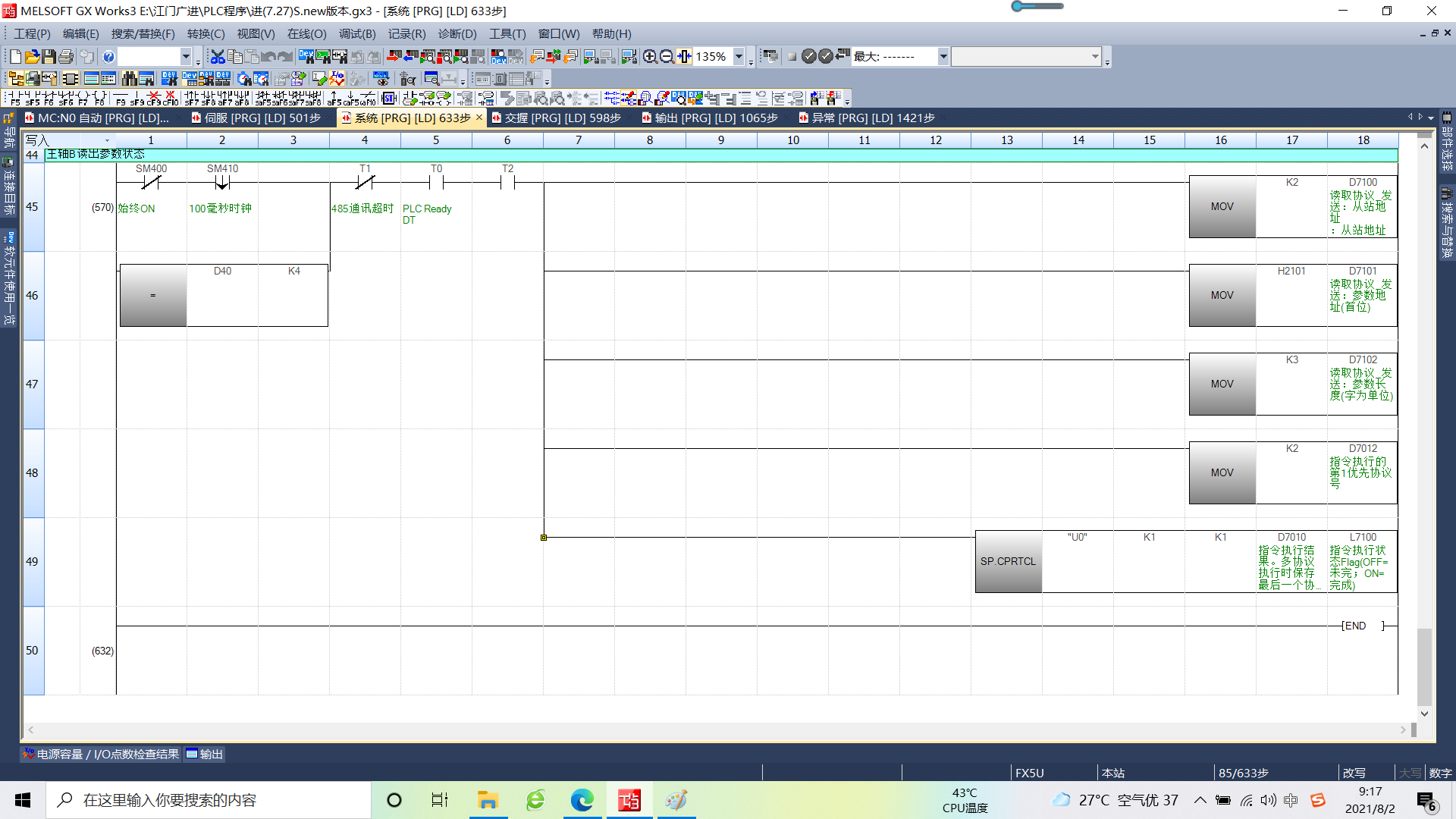Click the Print icon
1456x819 pixels.
coord(66,57)
